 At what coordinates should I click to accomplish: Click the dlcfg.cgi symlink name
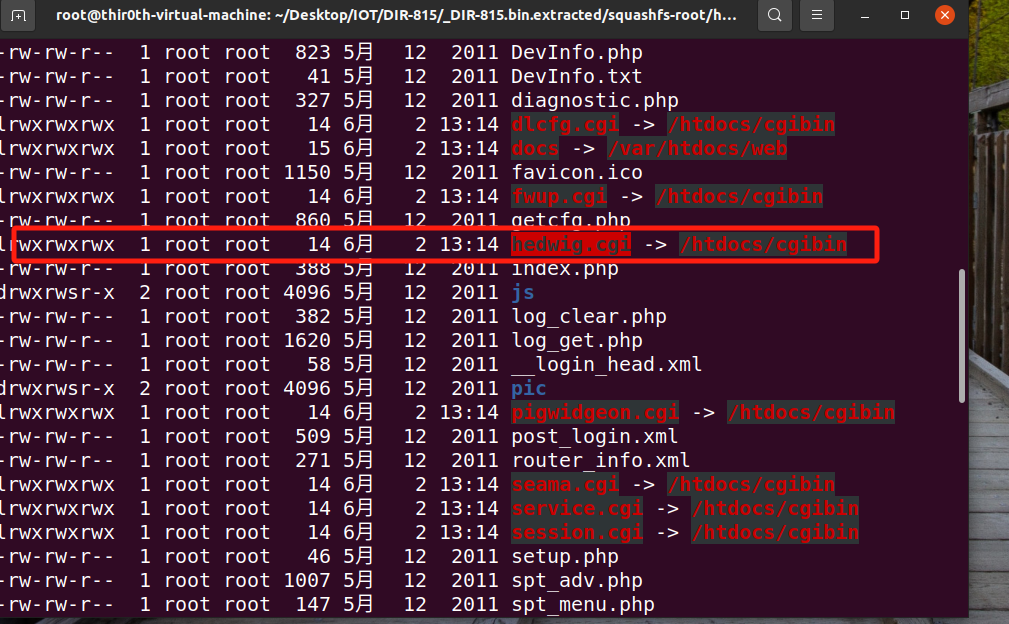tap(565, 124)
